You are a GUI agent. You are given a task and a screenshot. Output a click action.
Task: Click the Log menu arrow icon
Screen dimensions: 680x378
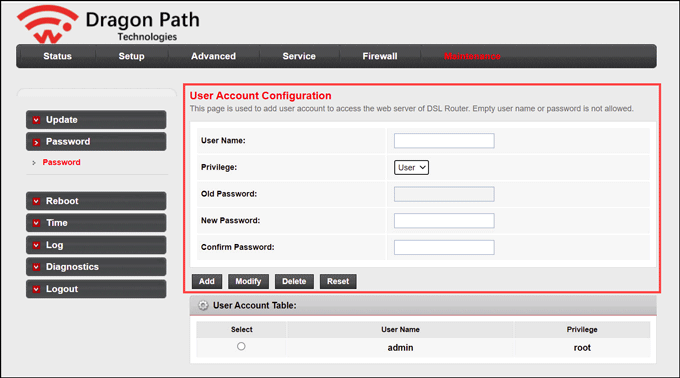coord(36,245)
